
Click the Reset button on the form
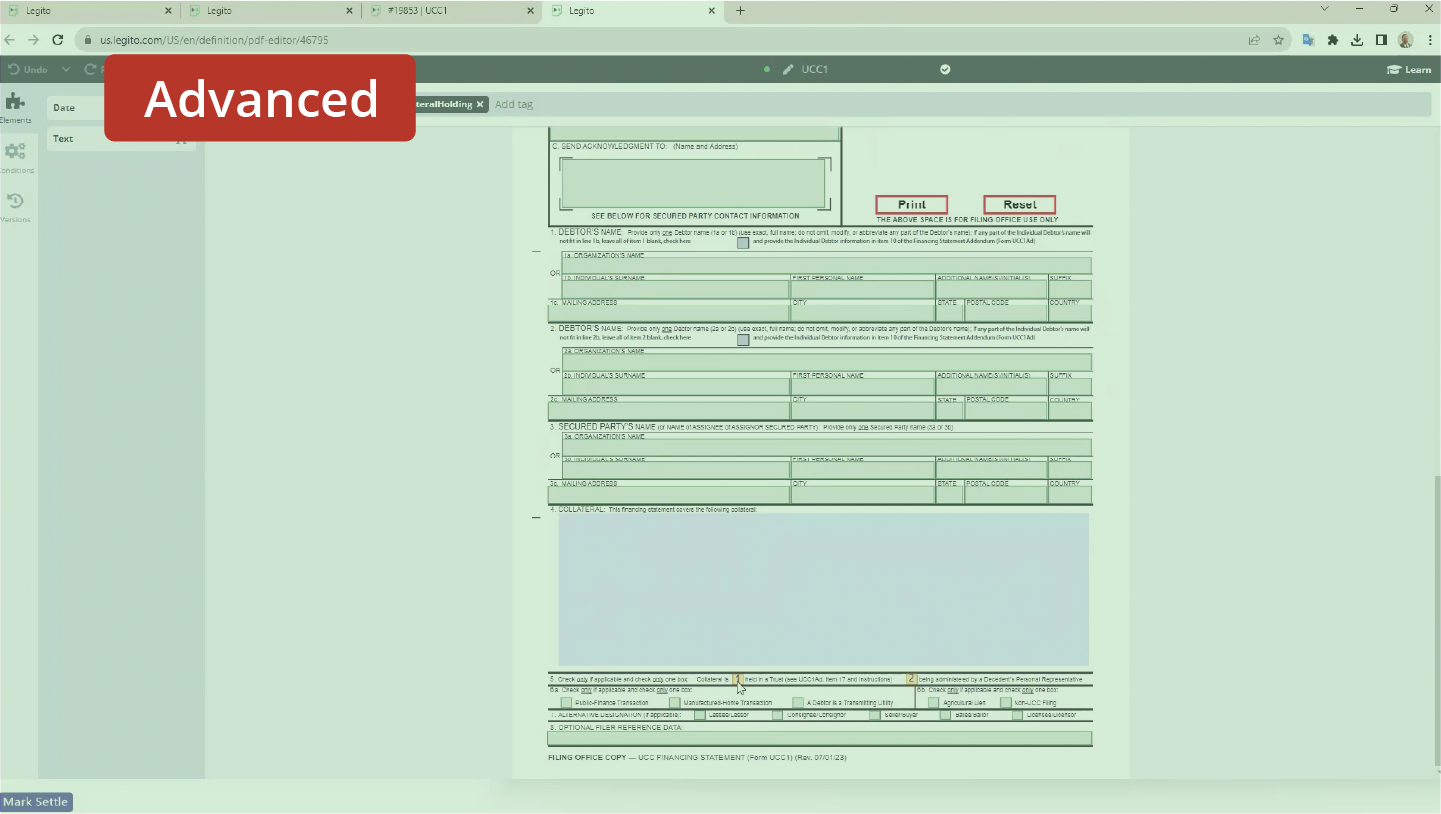click(1019, 204)
